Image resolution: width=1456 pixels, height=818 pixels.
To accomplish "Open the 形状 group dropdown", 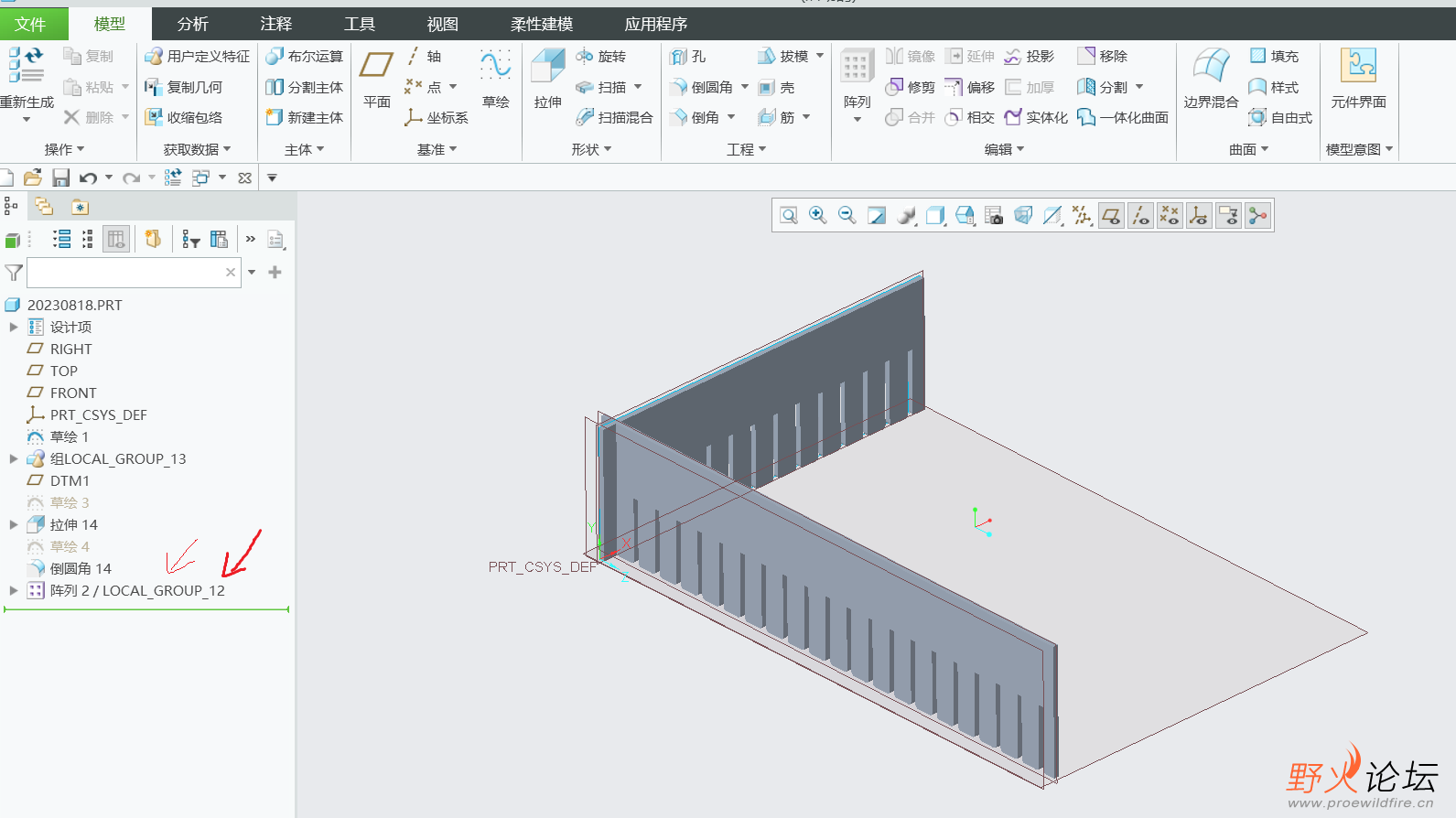I will (591, 149).
